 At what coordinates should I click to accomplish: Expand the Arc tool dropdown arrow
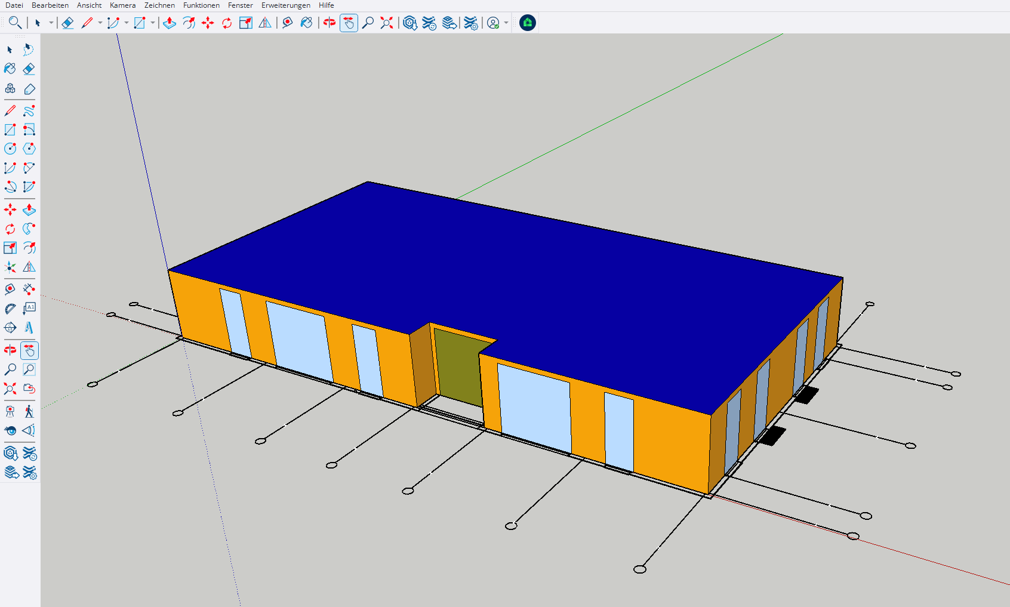(126, 23)
